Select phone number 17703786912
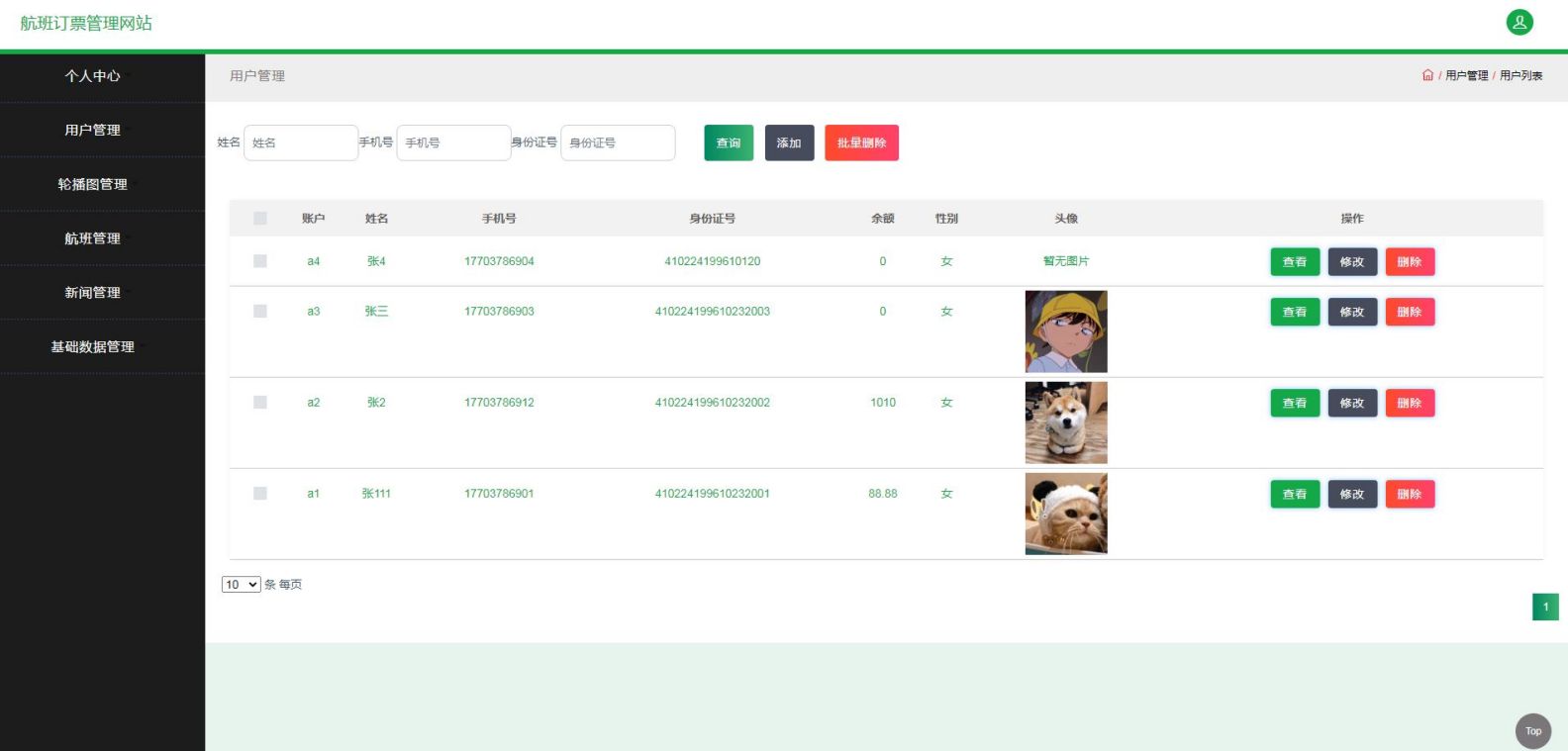This screenshot has width=1568, height=751. coord(499,402)
